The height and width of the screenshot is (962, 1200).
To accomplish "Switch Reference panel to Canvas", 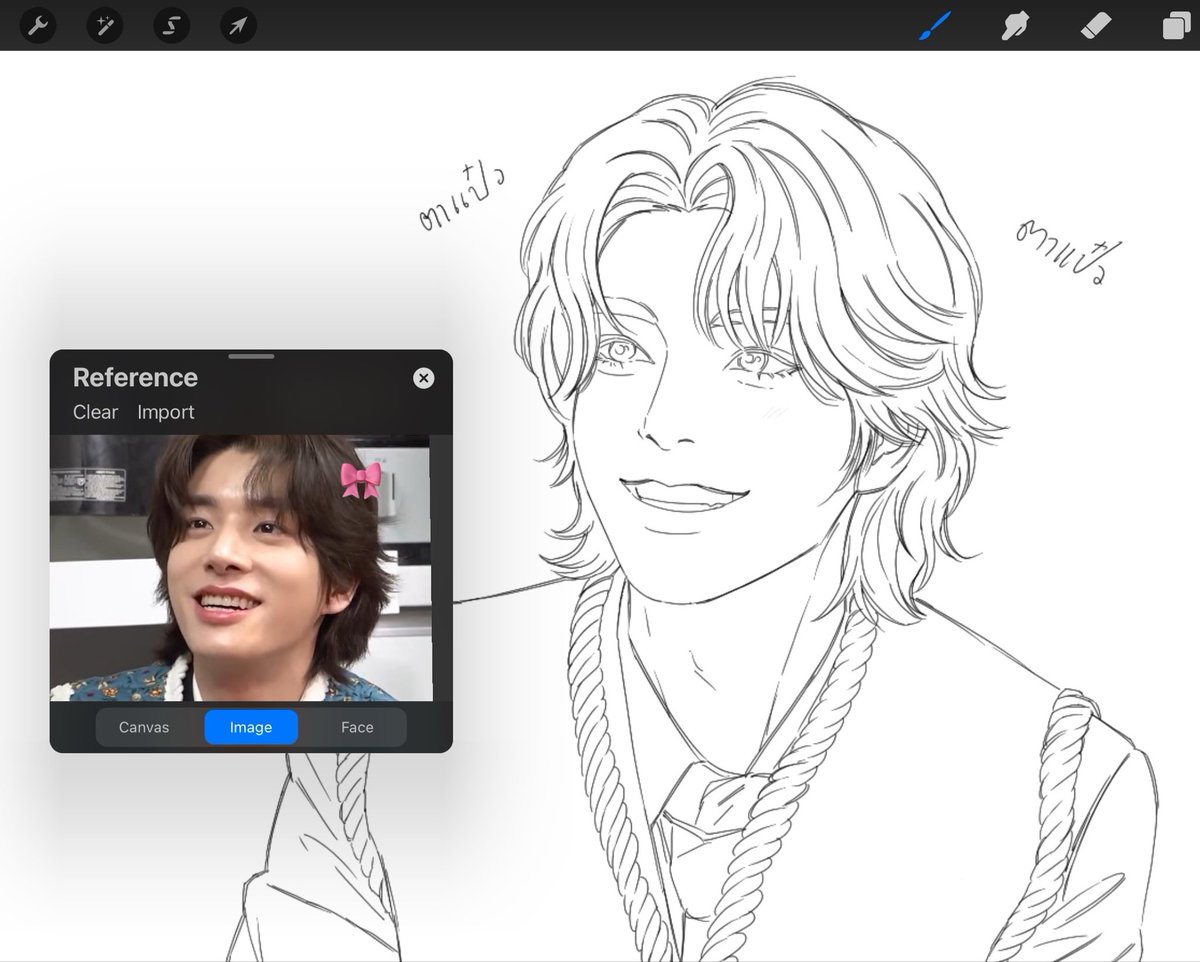I will tap(144, 727).
